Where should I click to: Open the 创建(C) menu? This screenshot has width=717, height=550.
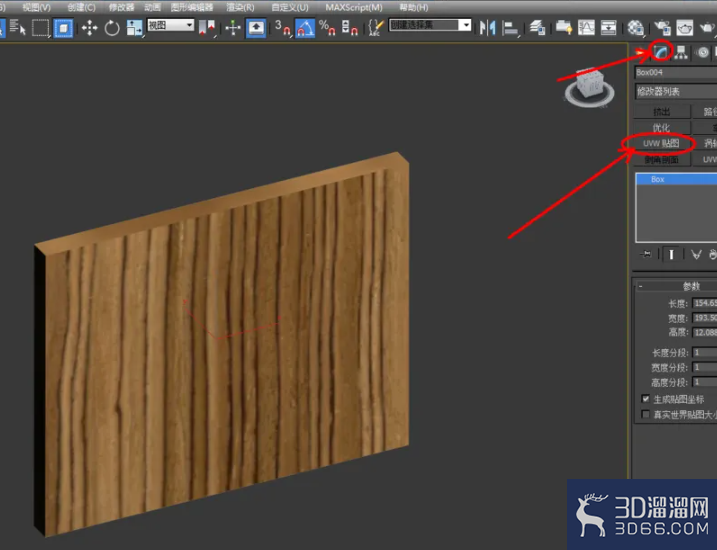tap(81, 7)
